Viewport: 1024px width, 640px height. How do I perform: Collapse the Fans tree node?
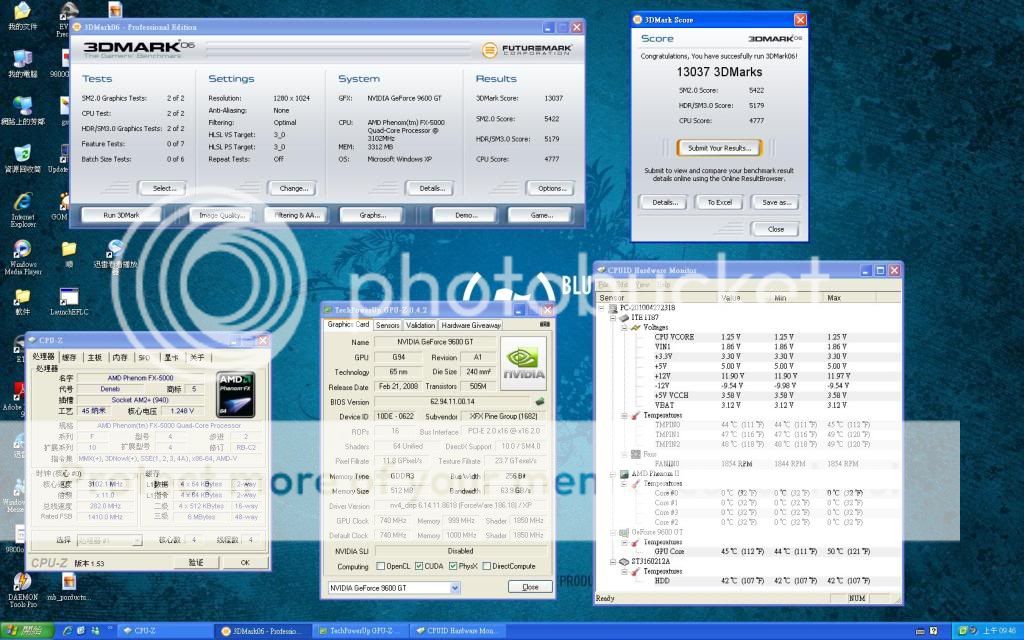tap(624, 454)
